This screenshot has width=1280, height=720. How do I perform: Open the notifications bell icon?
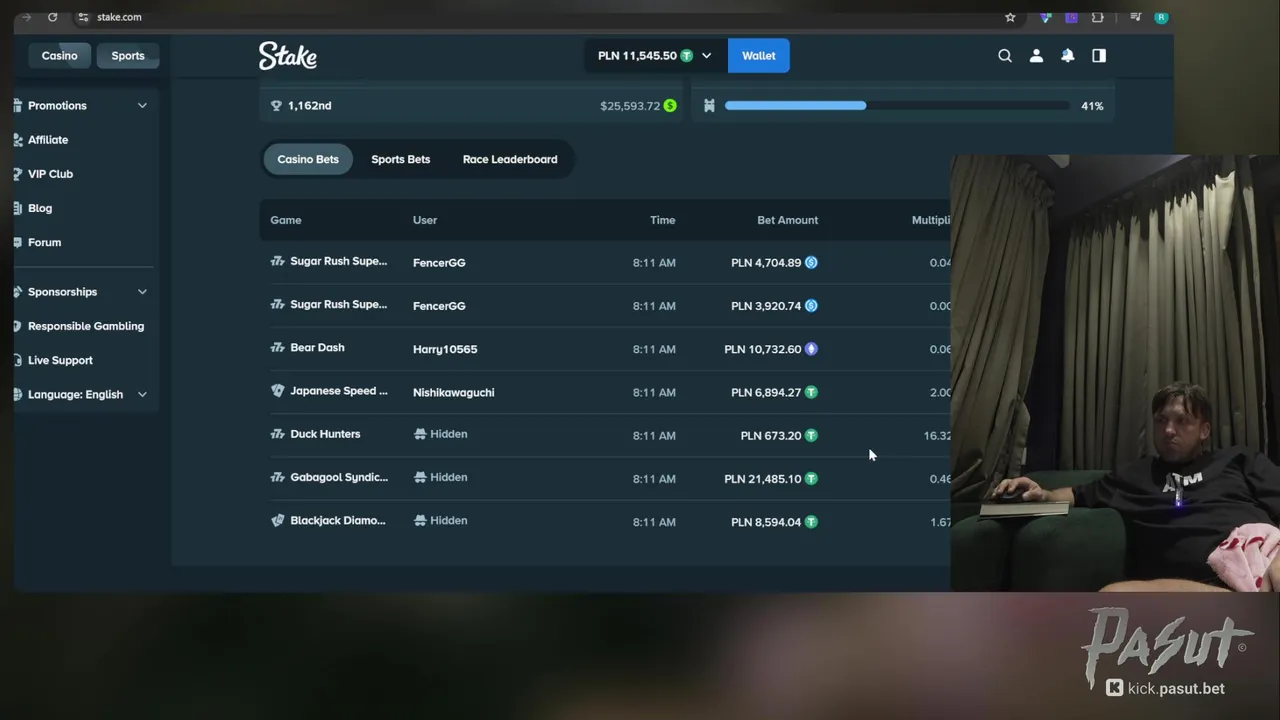pyautogui.click(x=1068, y=56)
